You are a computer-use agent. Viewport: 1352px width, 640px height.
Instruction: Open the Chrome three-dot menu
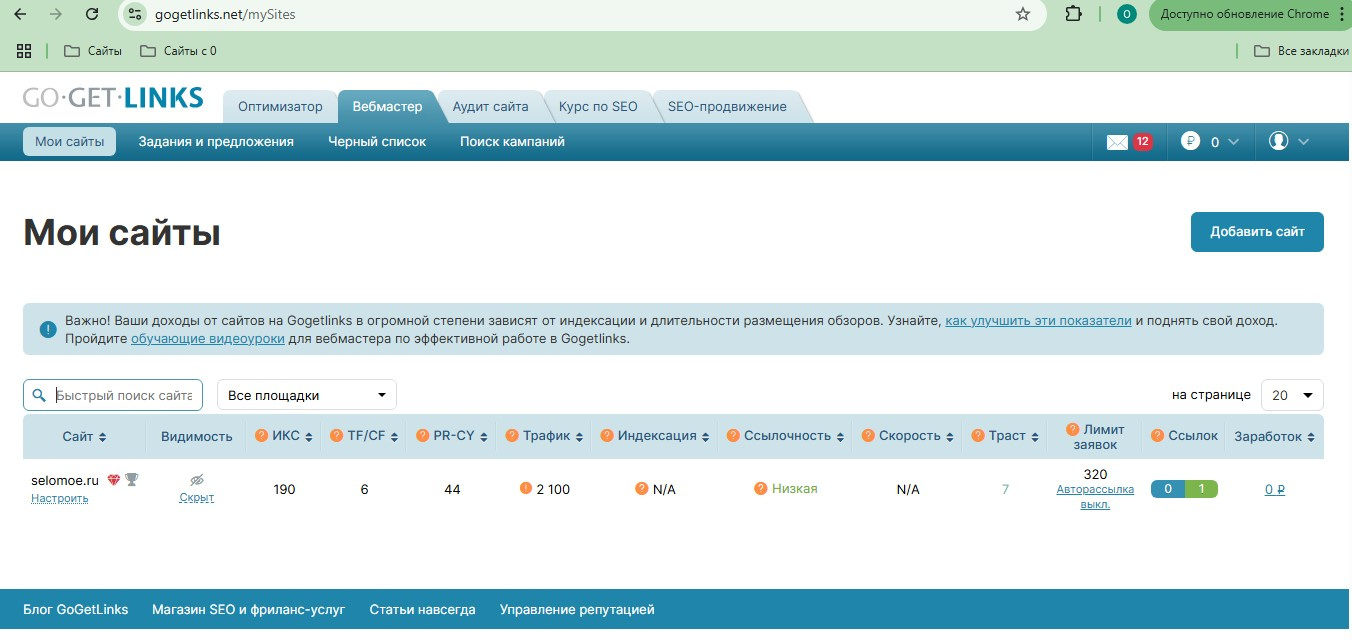(x=1342, y=14)
